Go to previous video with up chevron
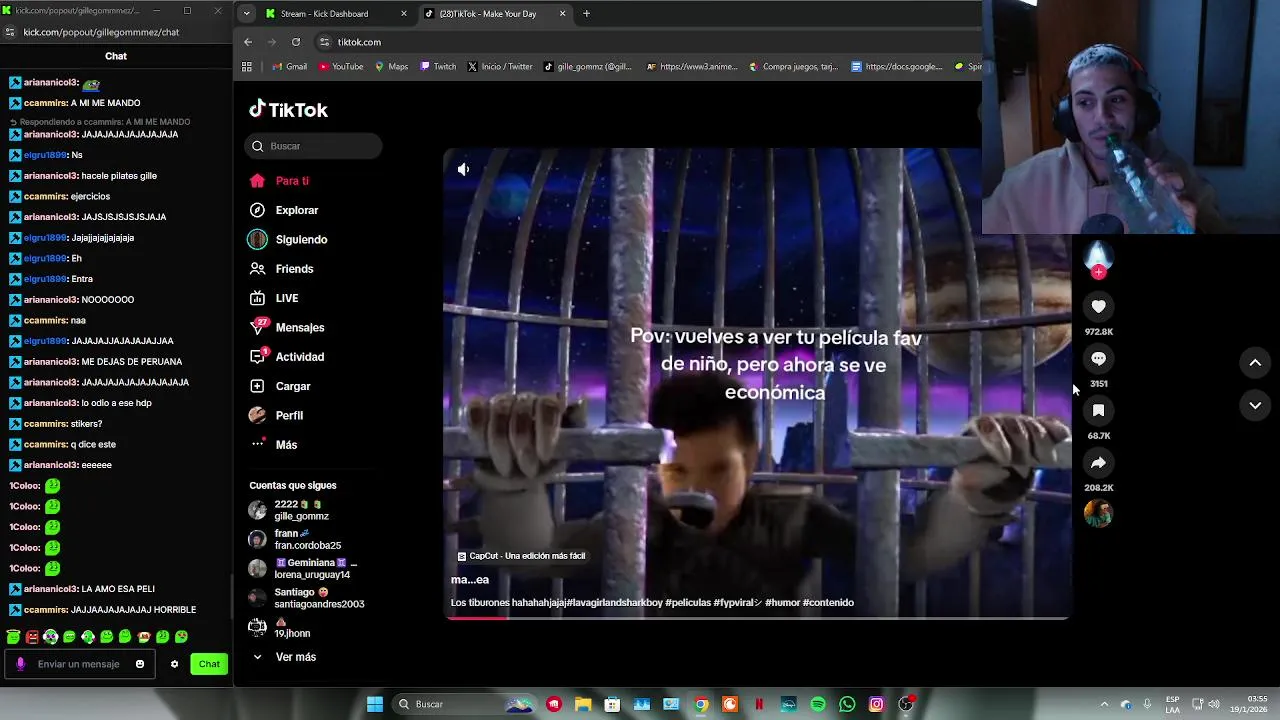Image resolution: width=1280 pixels, height=720 pixels. pos(1255,362)
